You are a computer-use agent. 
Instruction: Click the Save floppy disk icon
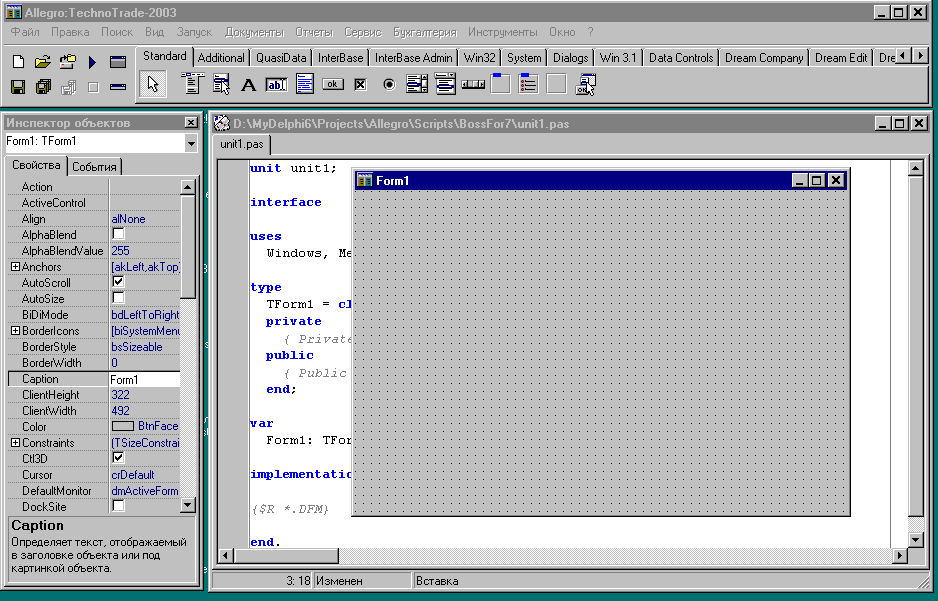(18, 87)
